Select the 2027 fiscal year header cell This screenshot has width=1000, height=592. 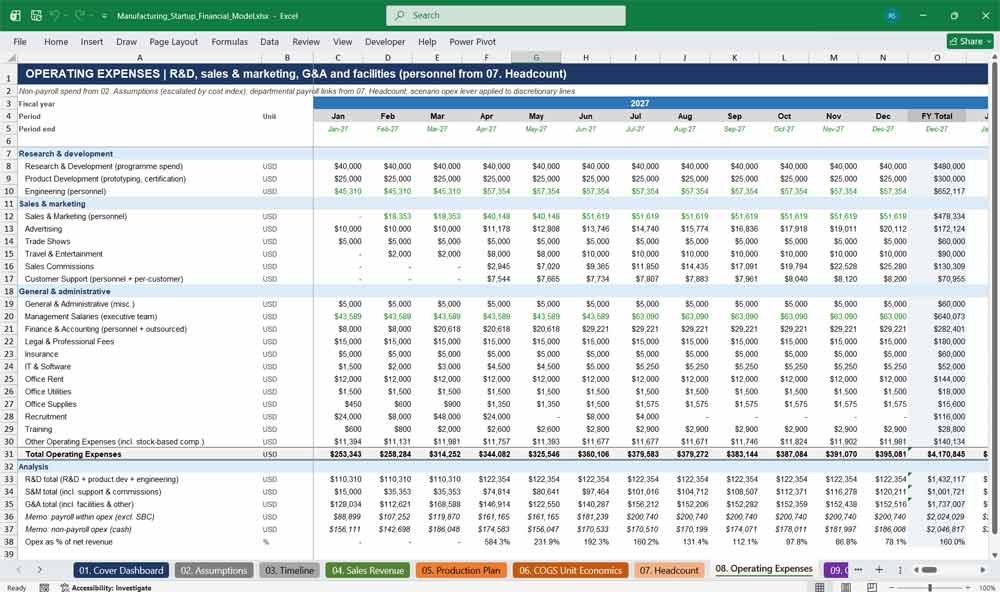[x=639, y=103]
